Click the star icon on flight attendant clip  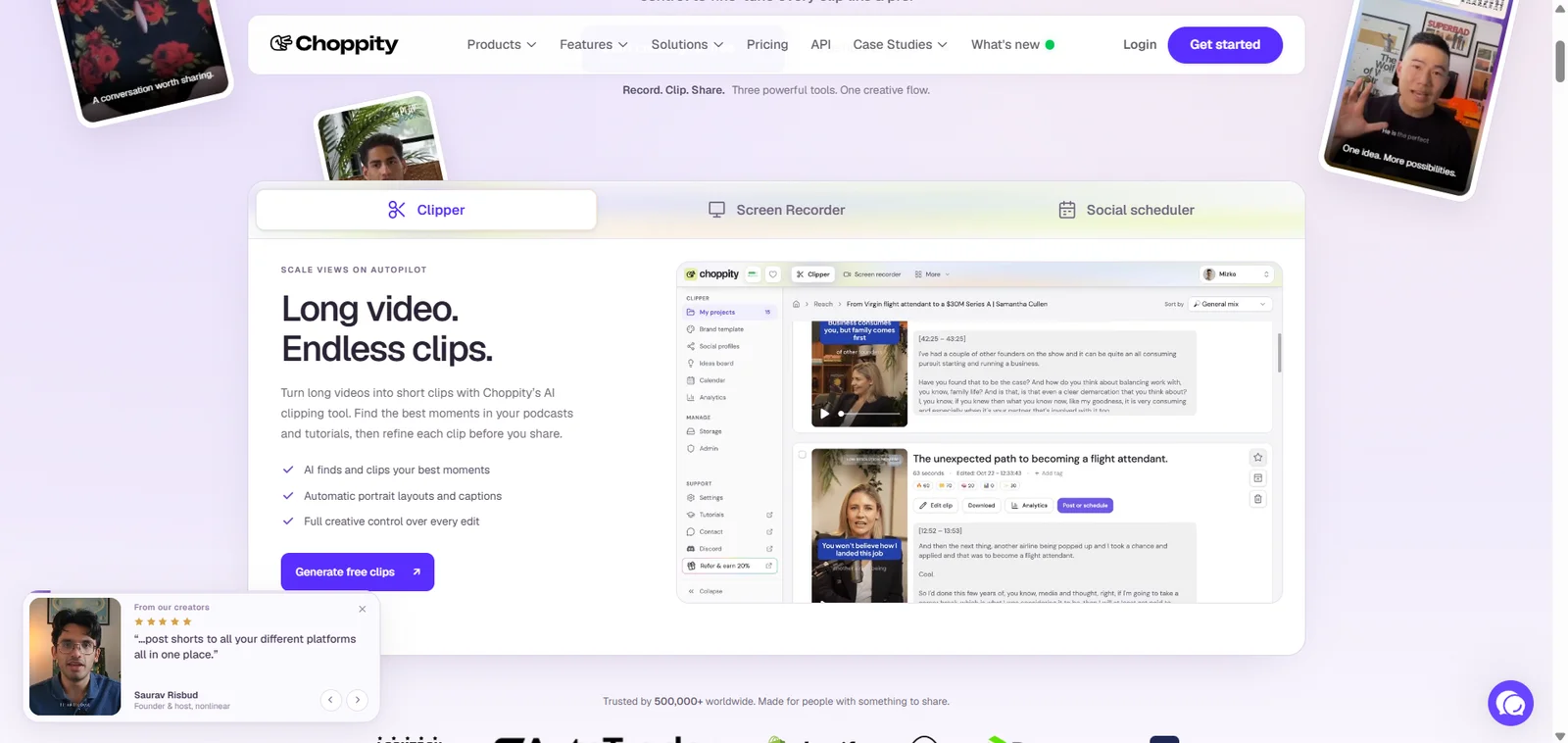pyautogui.click(x=1258, y=458)
